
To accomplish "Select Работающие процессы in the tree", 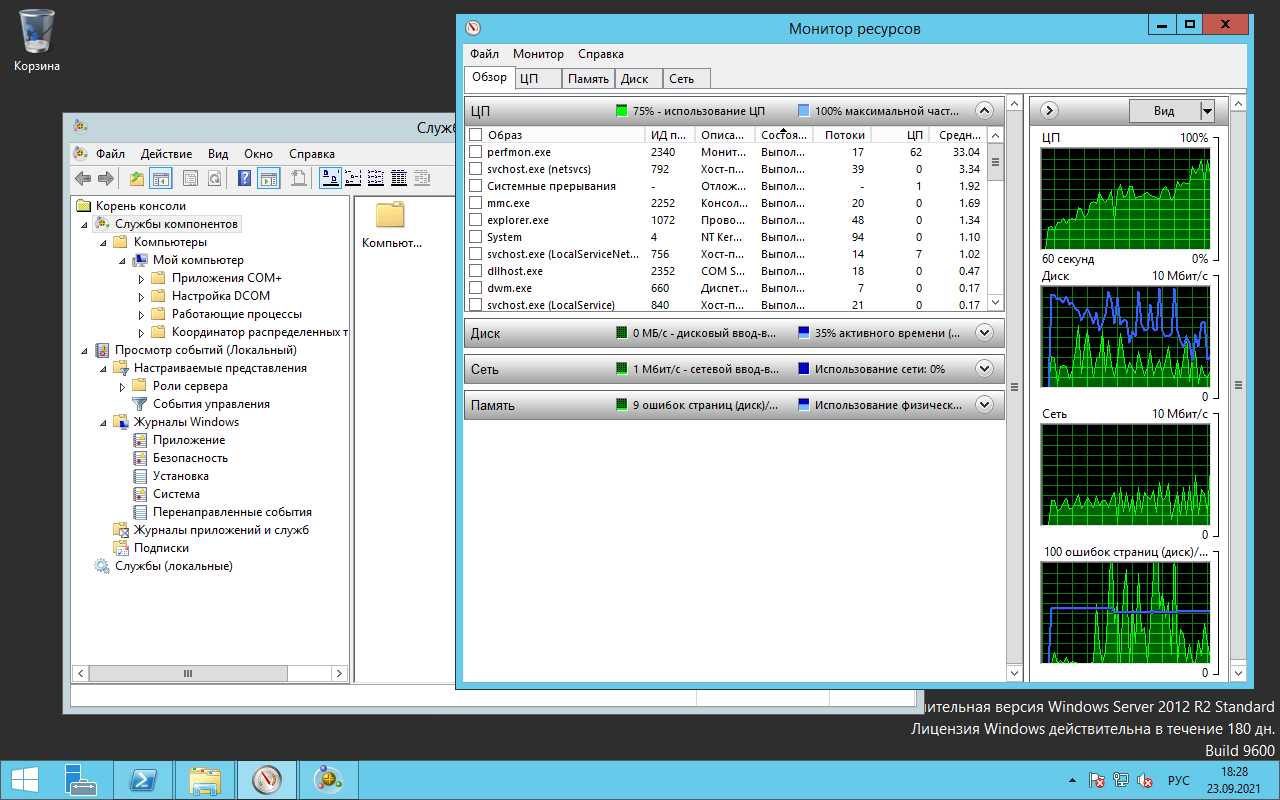I will [x=236, y=314].
